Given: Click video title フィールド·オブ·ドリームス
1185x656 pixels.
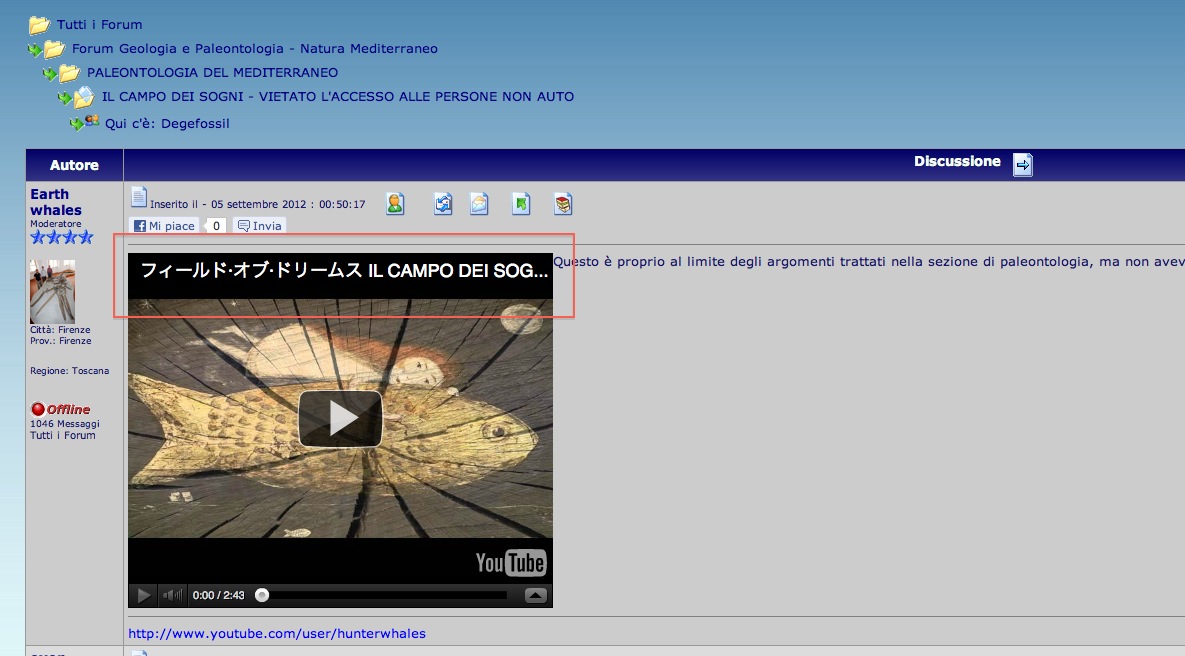Looking at the screenshot, I should (x=345, y=271).
